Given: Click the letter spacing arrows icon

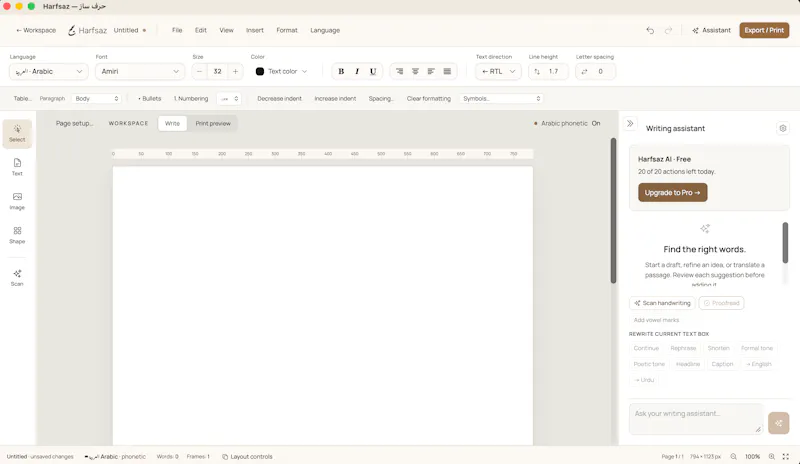Looking at the screenshot, I should (x=584, y=71).
